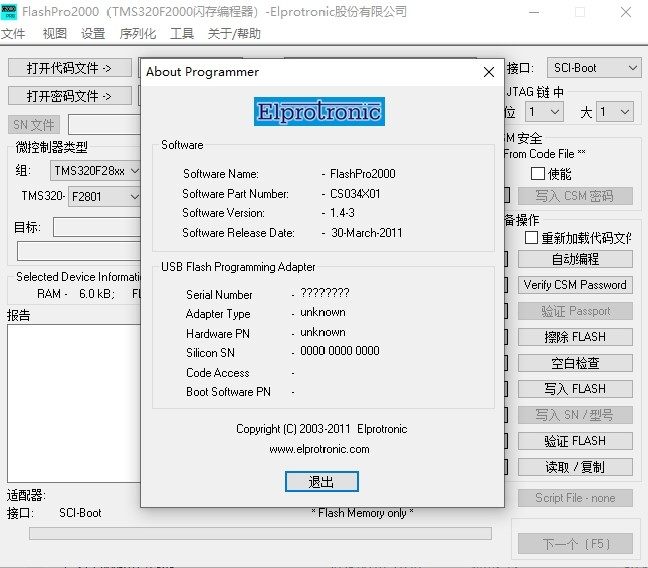Click the 空白检查 button
The width and height of the screenshot is (648, 568).
pyautogui.click(x=575, y=363)
